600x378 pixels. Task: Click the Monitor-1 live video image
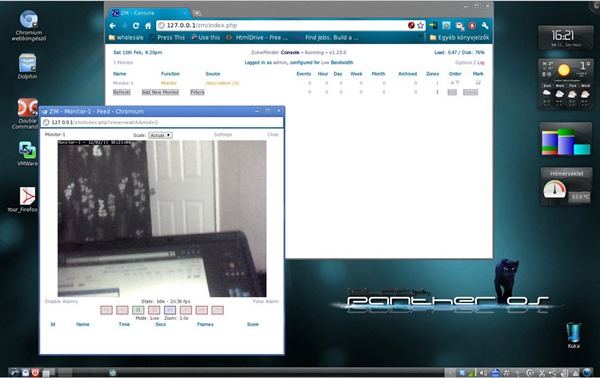pyautogui.click(x=162, y=218)
